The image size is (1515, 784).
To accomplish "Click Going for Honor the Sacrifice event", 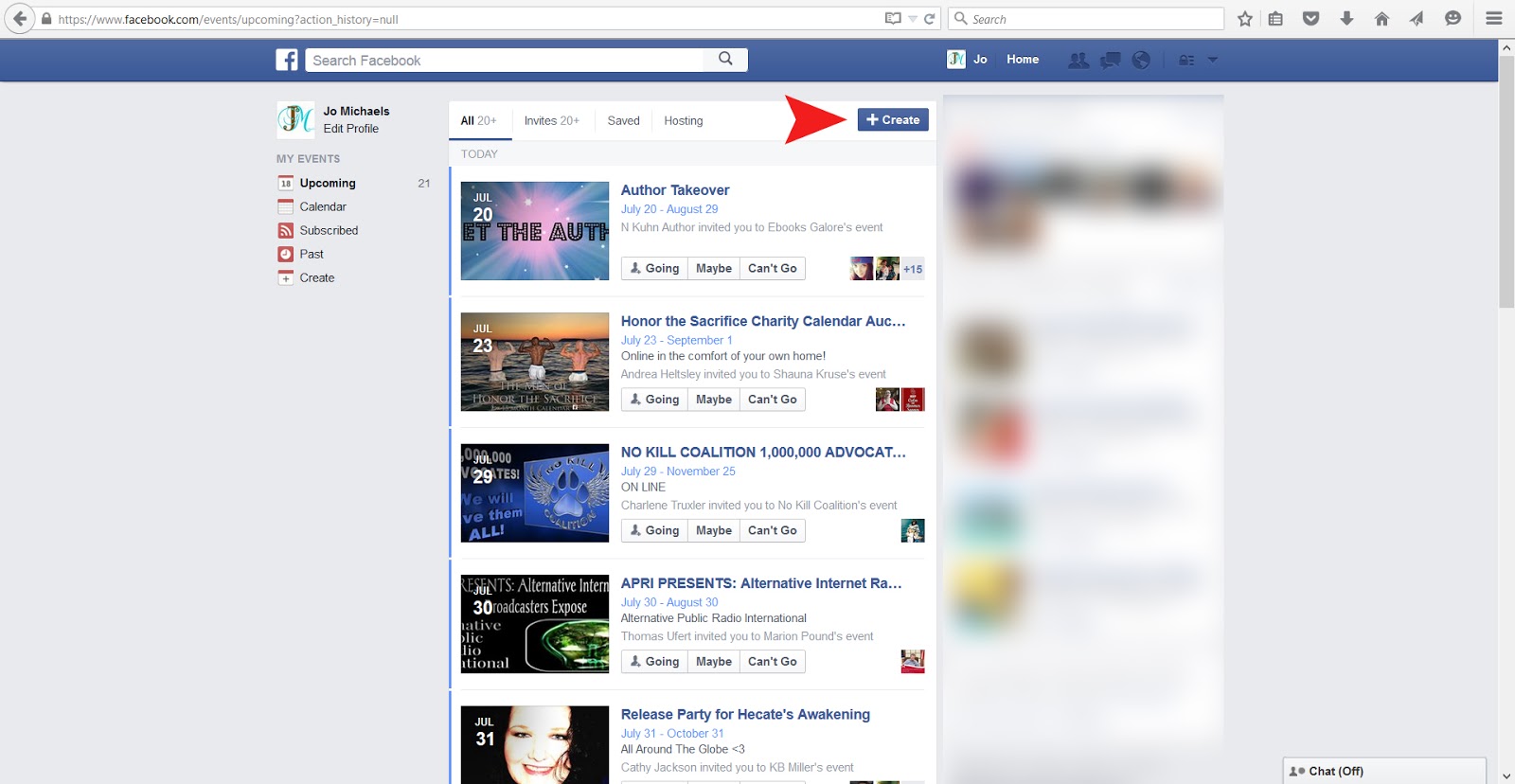I will tap(654, 400).
